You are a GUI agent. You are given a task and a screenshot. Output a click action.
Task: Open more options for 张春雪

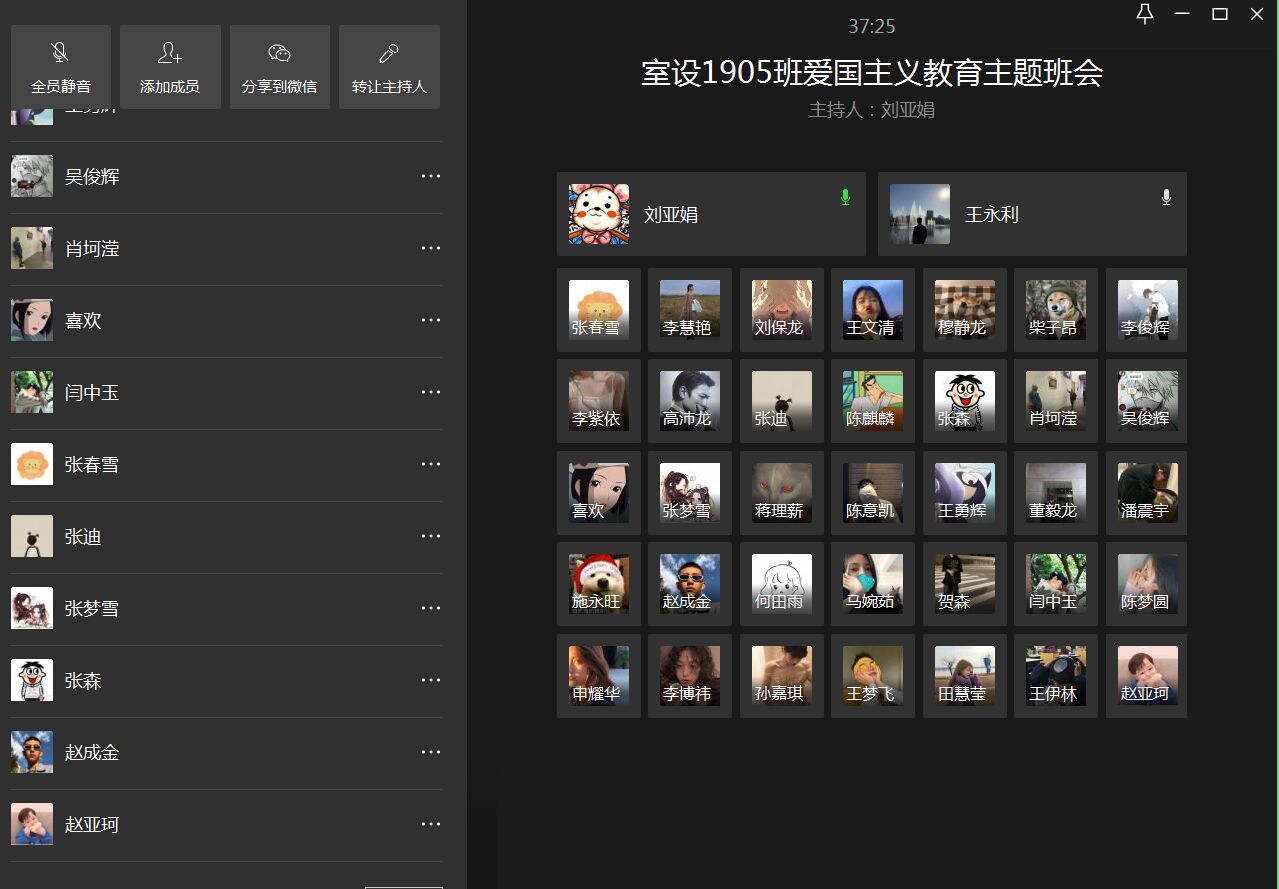[431, 465]
